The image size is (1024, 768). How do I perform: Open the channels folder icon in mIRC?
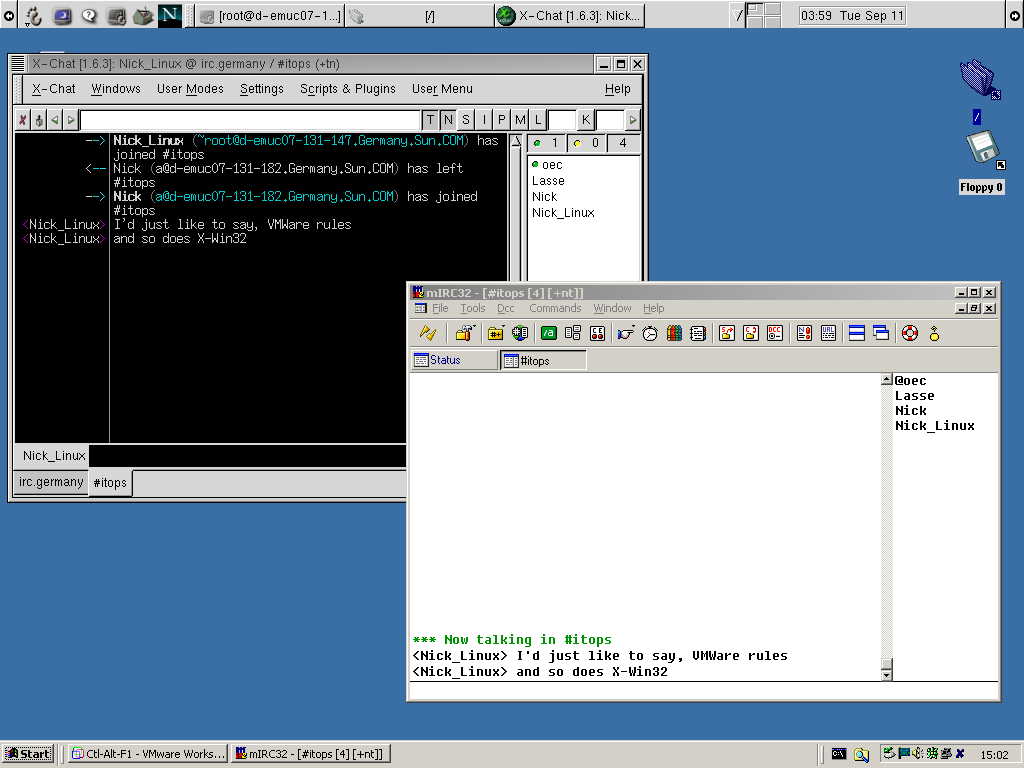(x=496, y=333)
